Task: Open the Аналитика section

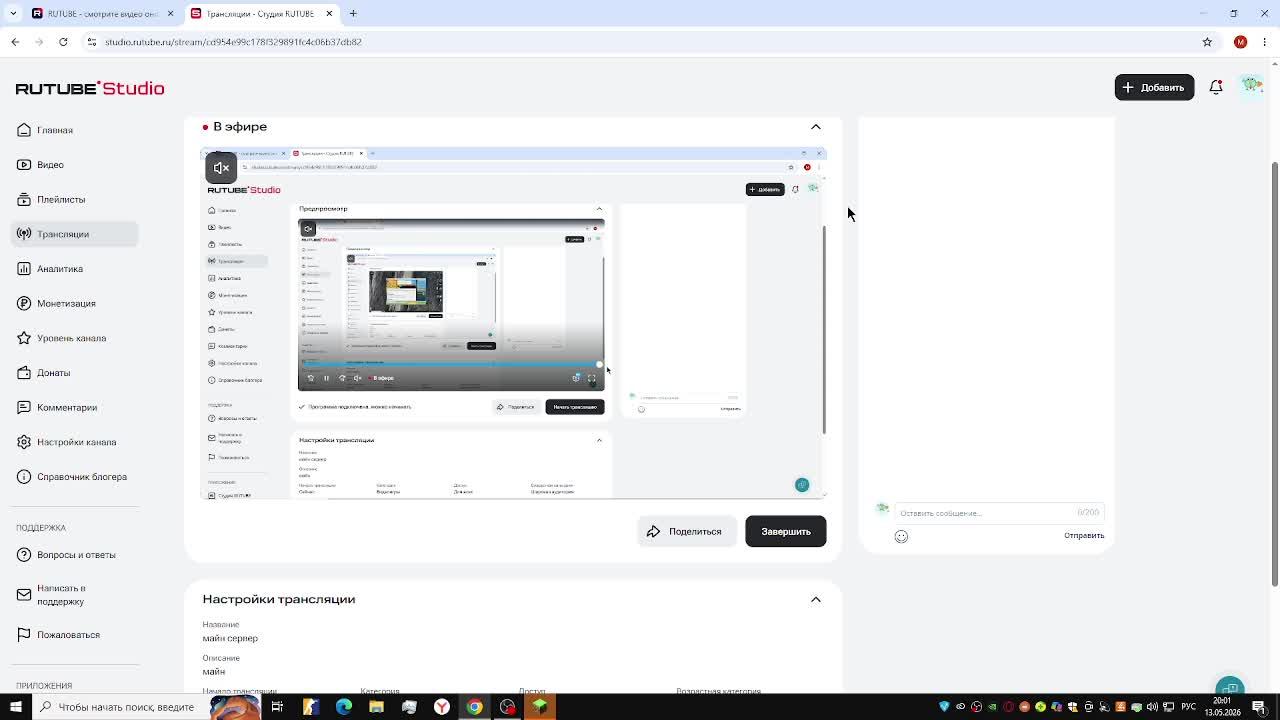Action: (x=75, y=269)
